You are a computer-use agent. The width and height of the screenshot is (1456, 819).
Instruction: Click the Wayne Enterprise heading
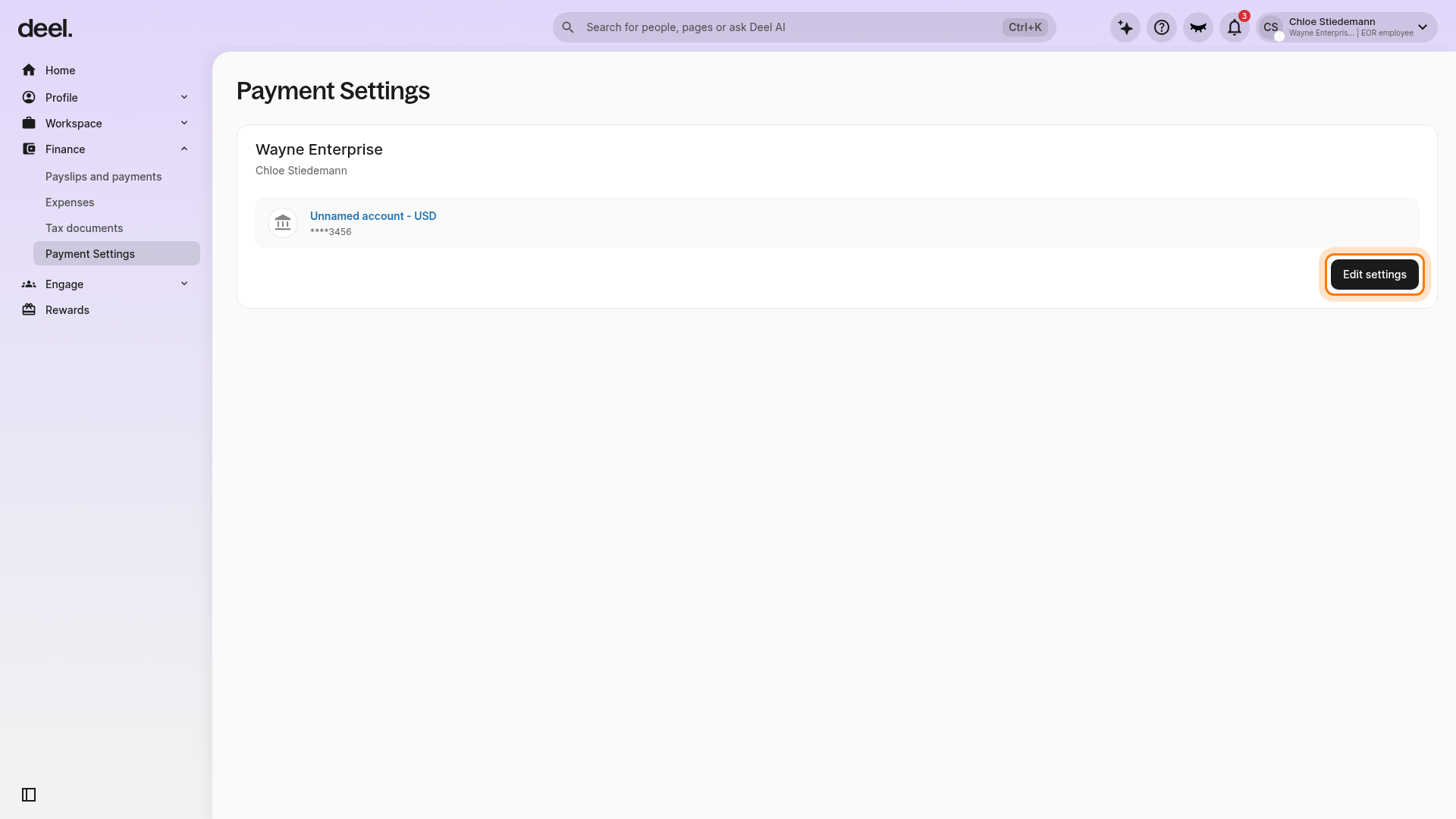pos(319,149)
